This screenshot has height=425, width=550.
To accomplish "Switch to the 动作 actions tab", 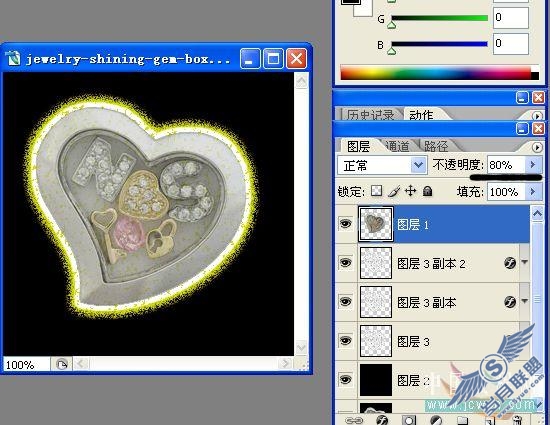I will [421, 115].
